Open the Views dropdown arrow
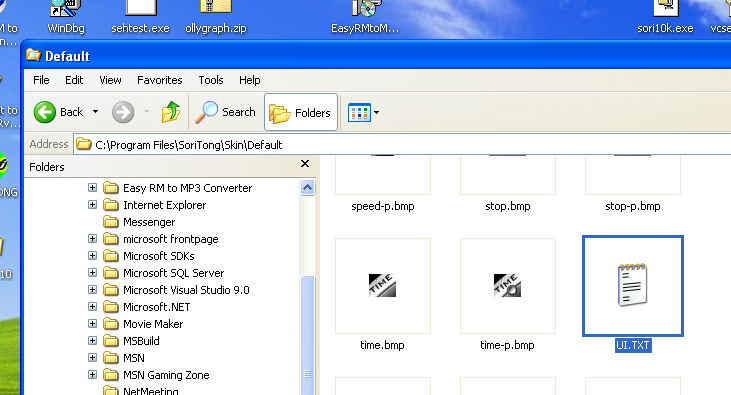Viewport: 731px width, 395px height. [376, 112]
